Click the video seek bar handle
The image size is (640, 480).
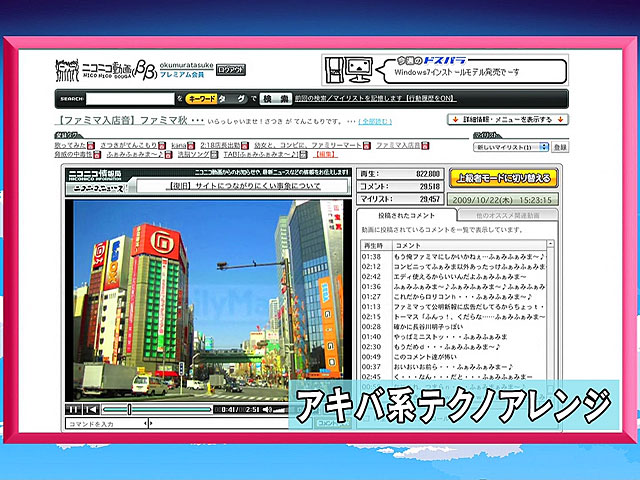[129, 409]
